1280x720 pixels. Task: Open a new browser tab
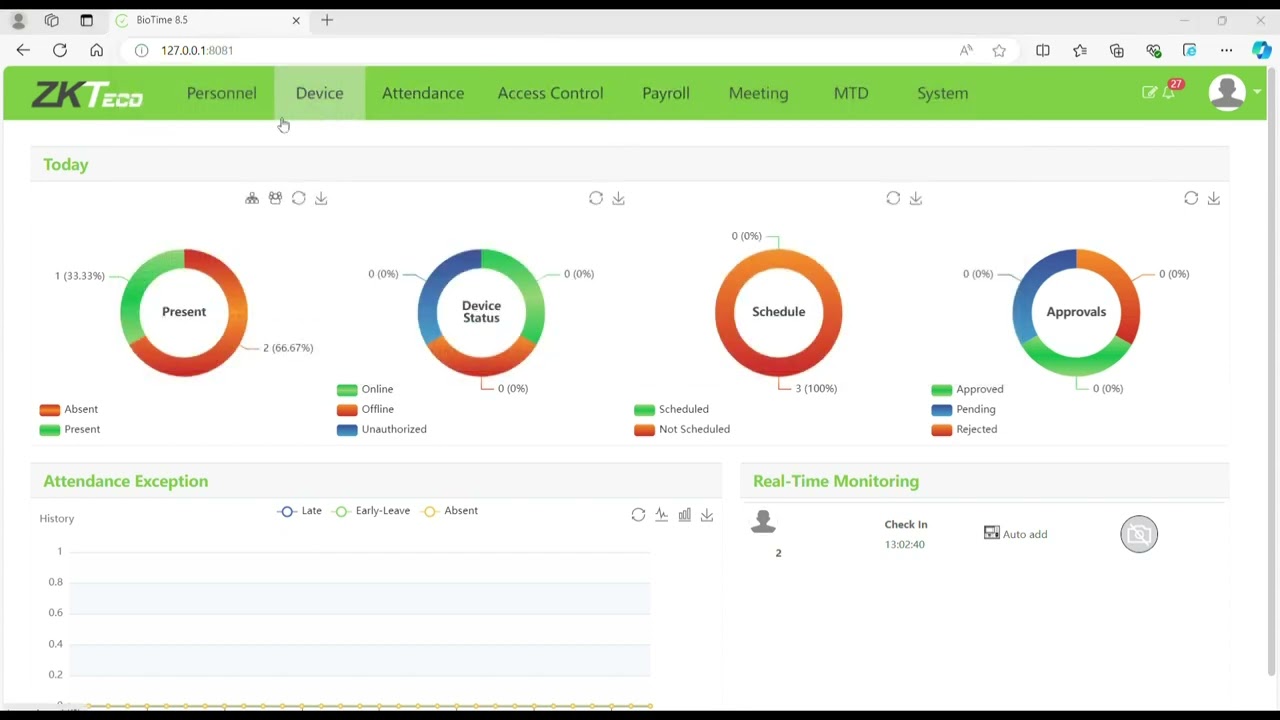pyautogui.click(x=327, y=20)
